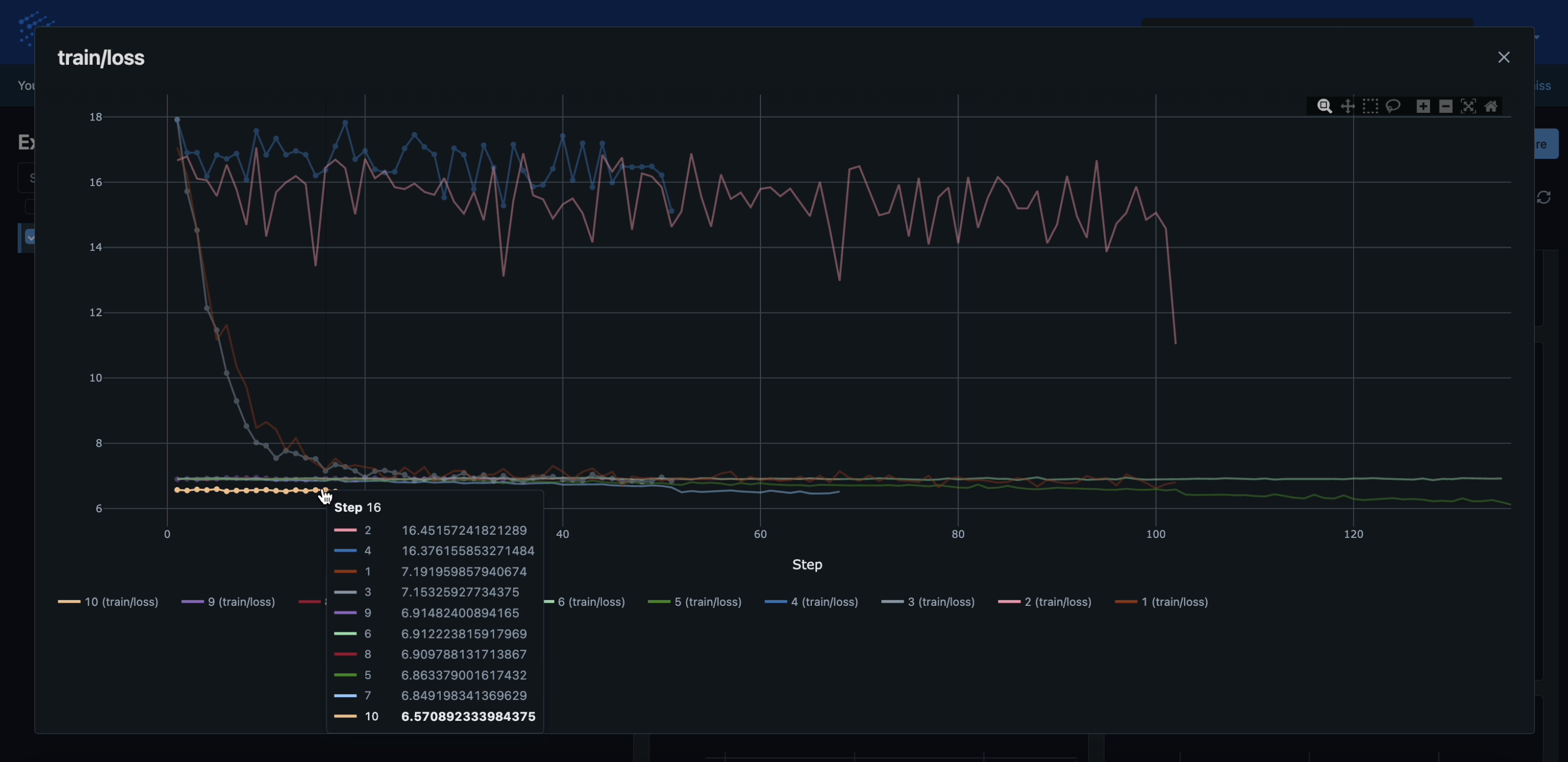Viewport: 1568px width, 762px height.
Task: Toggle run 5 (train/loss) legend entry
Action: click(695, 602)
